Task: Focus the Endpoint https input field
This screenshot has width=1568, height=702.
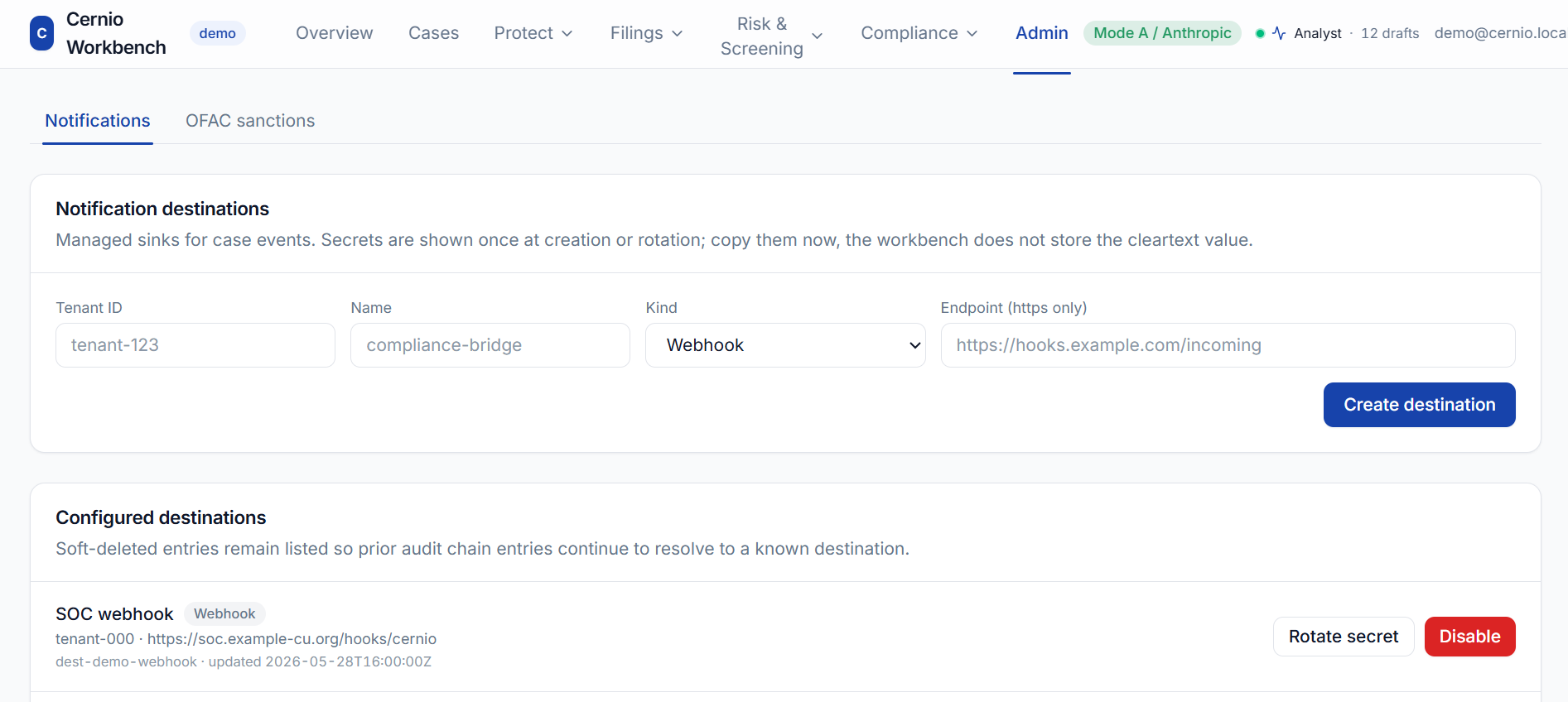Action: point(1228,345)
